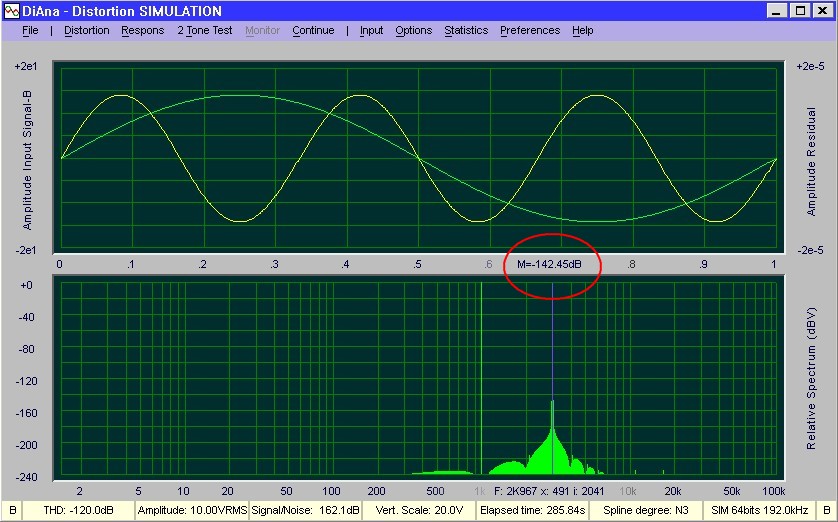The image size is (838, 522).
Task: Click the Amplitude: 10.00VRMS status field
Action: 192,510
